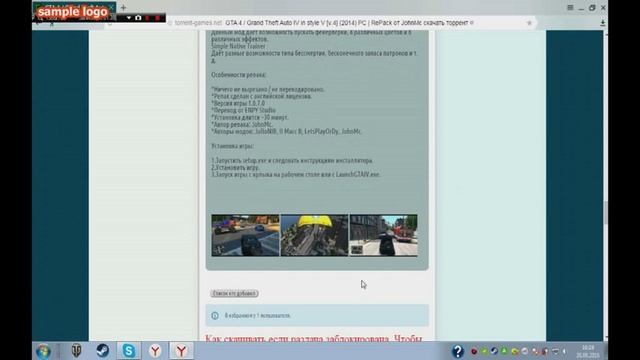Click the '*Автор репака: JohnMc.' line
The width and height of the screenshot is (640, 360).
(242, 124)
